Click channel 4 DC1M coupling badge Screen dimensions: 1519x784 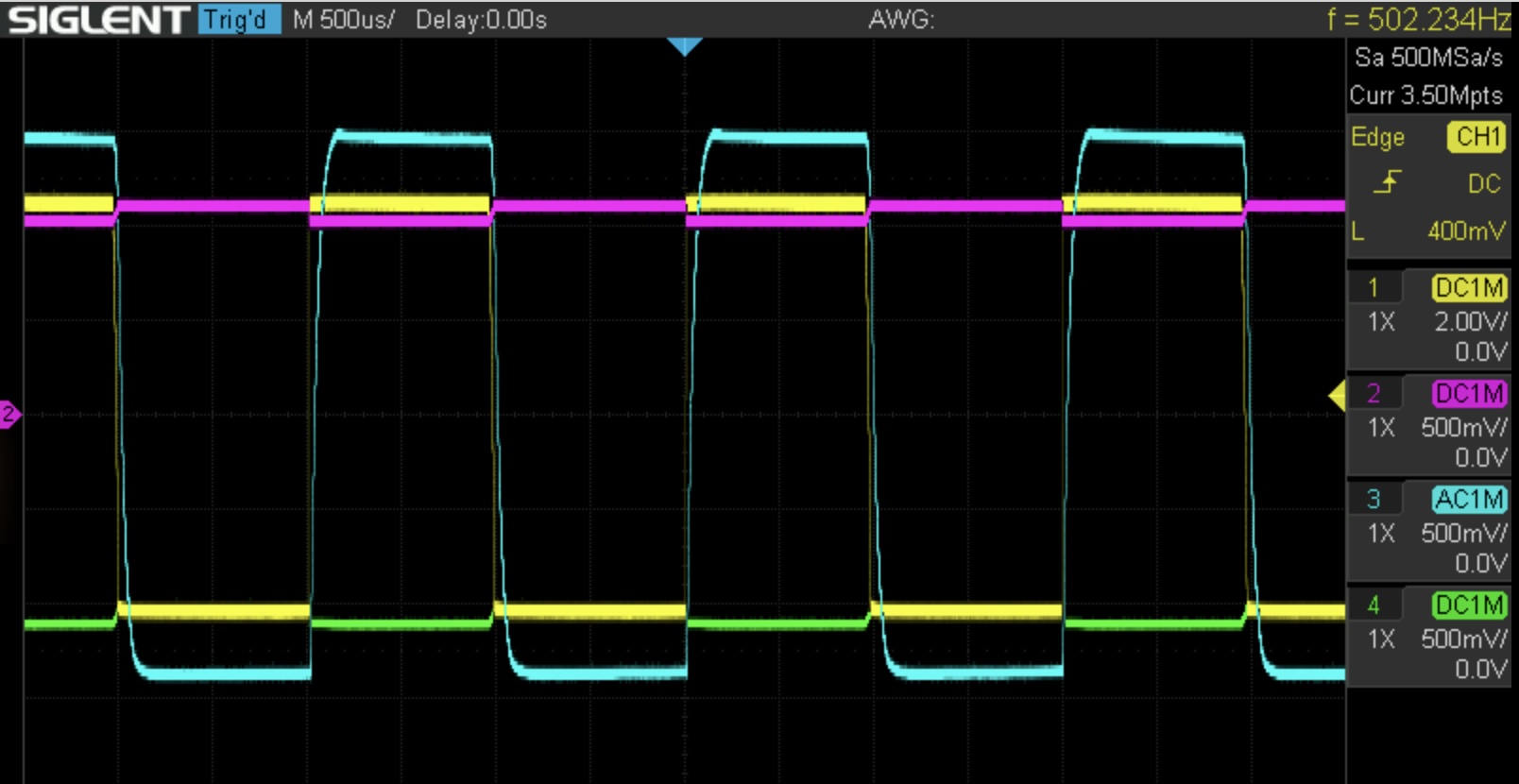tap(1469, 605)
